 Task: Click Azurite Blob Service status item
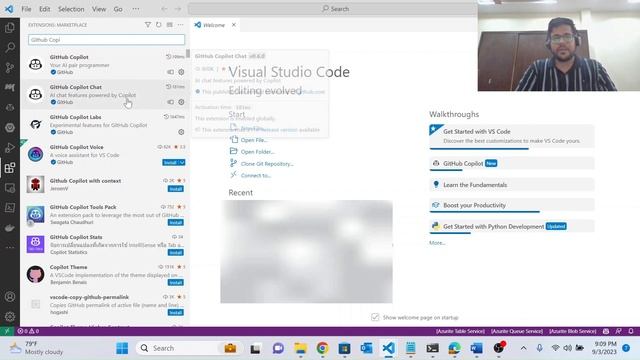[573, 331]
